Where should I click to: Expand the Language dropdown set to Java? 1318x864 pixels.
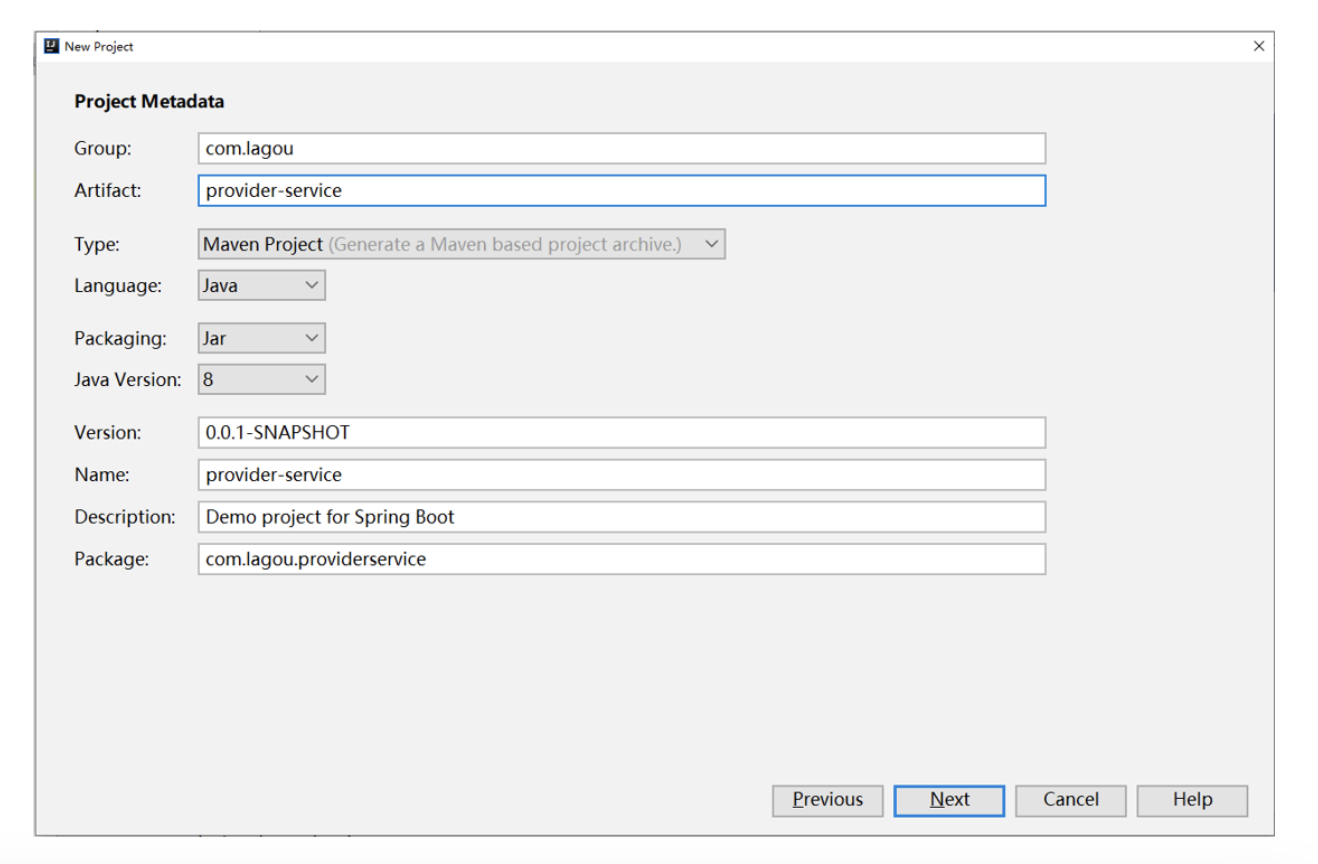point(261,286)
